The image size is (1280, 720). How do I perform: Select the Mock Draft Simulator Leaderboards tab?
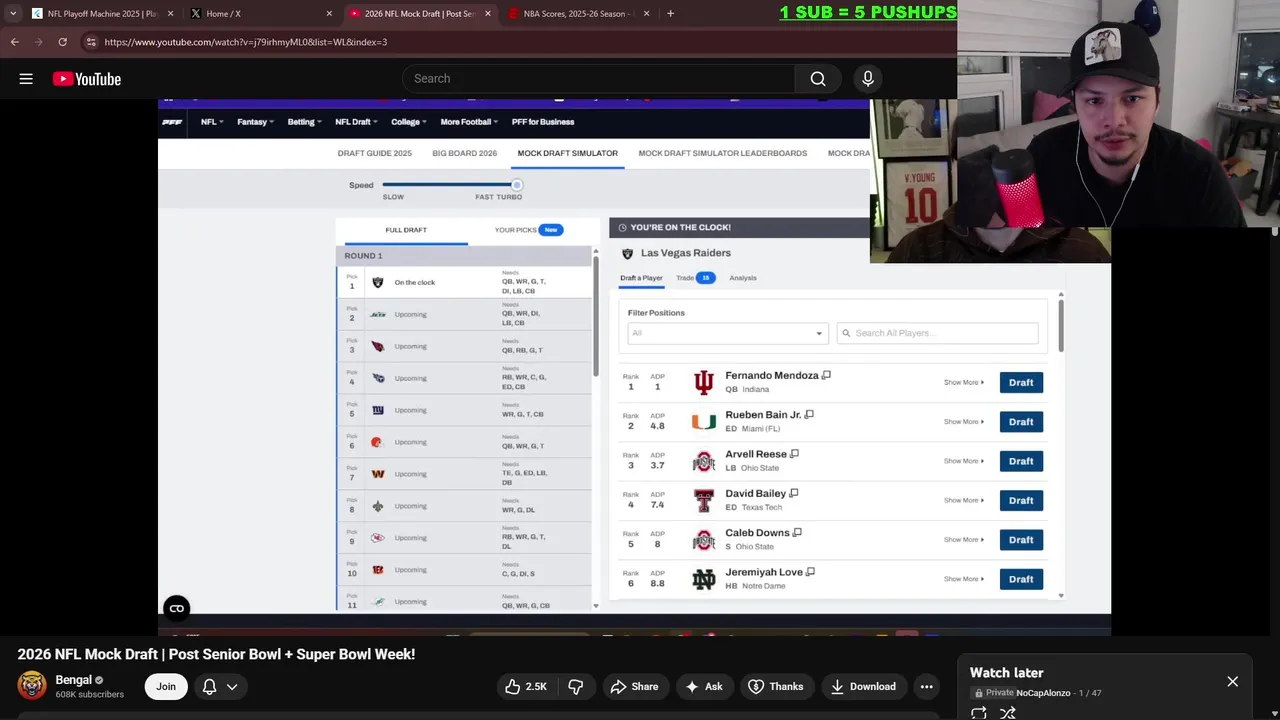722,153
